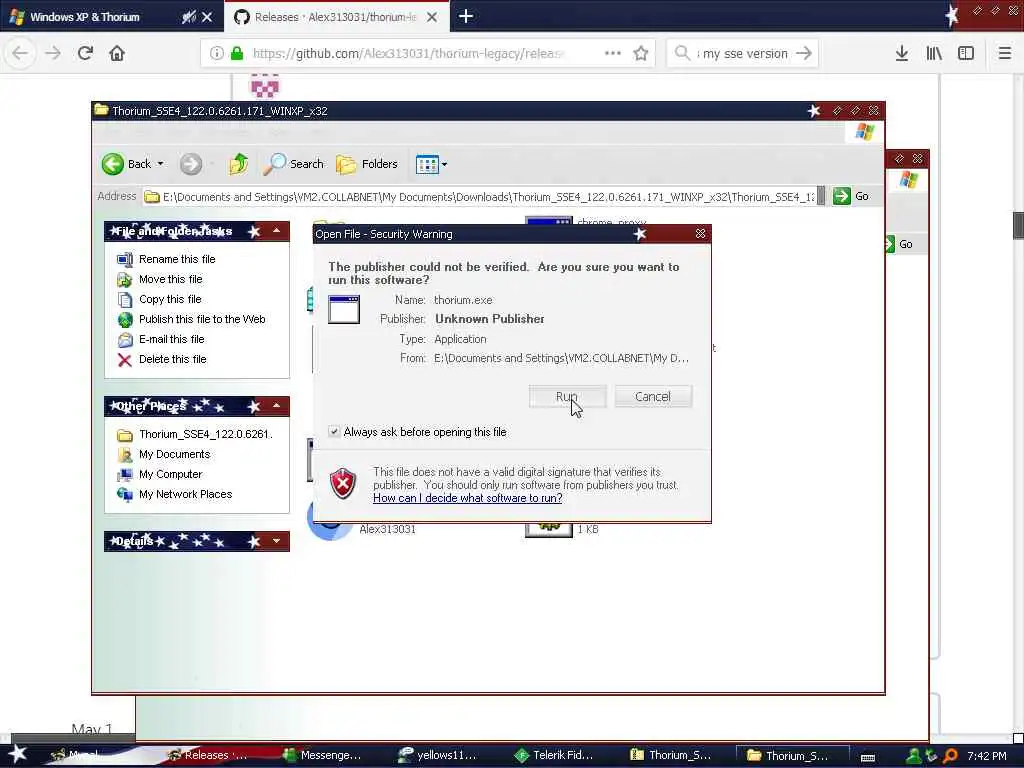The image size is (1024, 768).
Task: Switch to Telerik Fiddler taskbar button
Action: click(x=555, y=755)
